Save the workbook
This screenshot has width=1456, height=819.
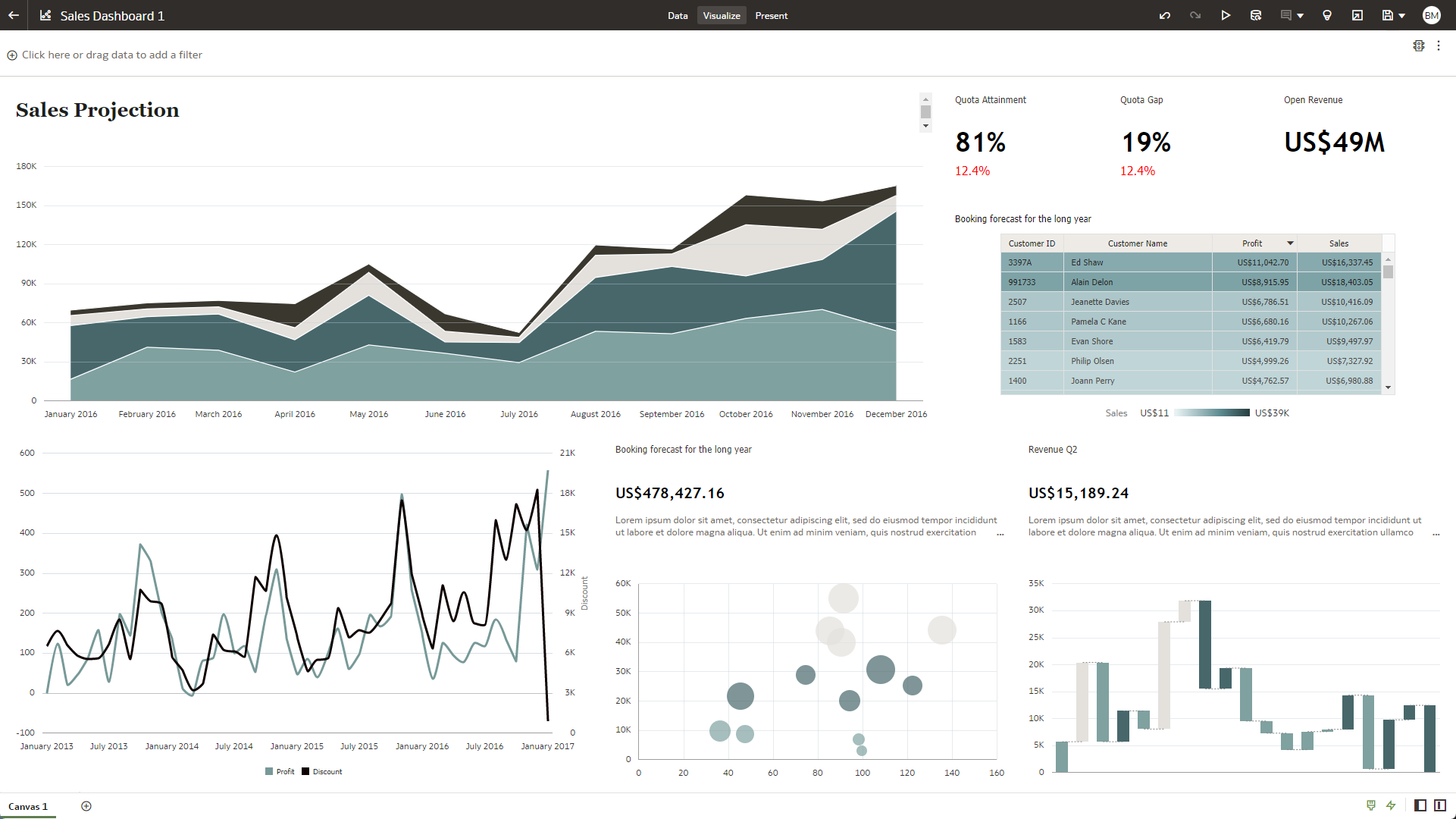(x=1387, y=15)
